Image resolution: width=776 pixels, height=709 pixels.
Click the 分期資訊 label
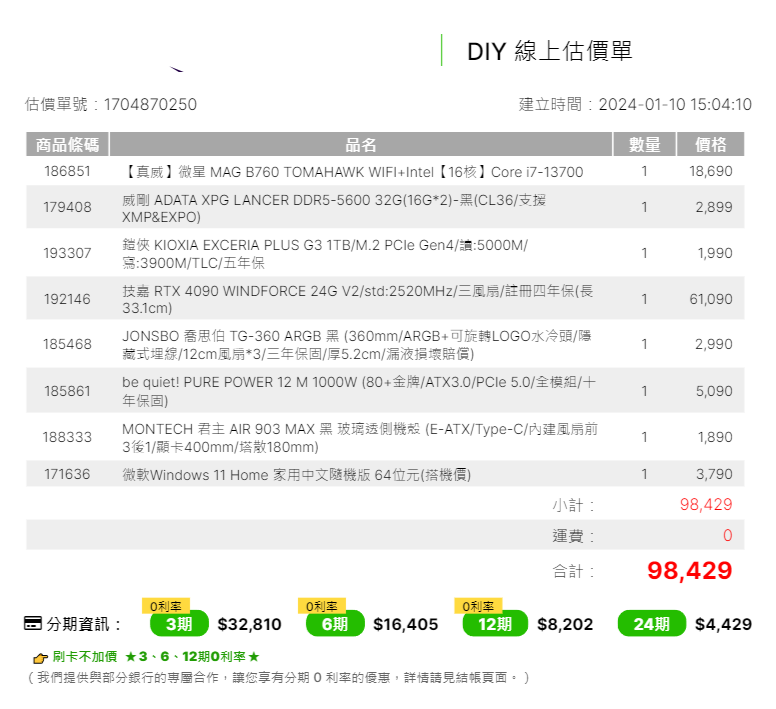click(x=83, y=624)
